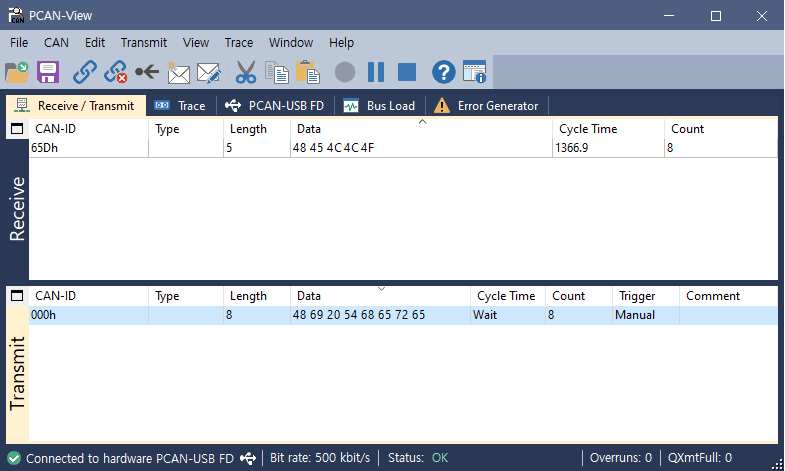Sort Receive list by CAN-ID header
This screenshot has width=785, height=471.
89,129
